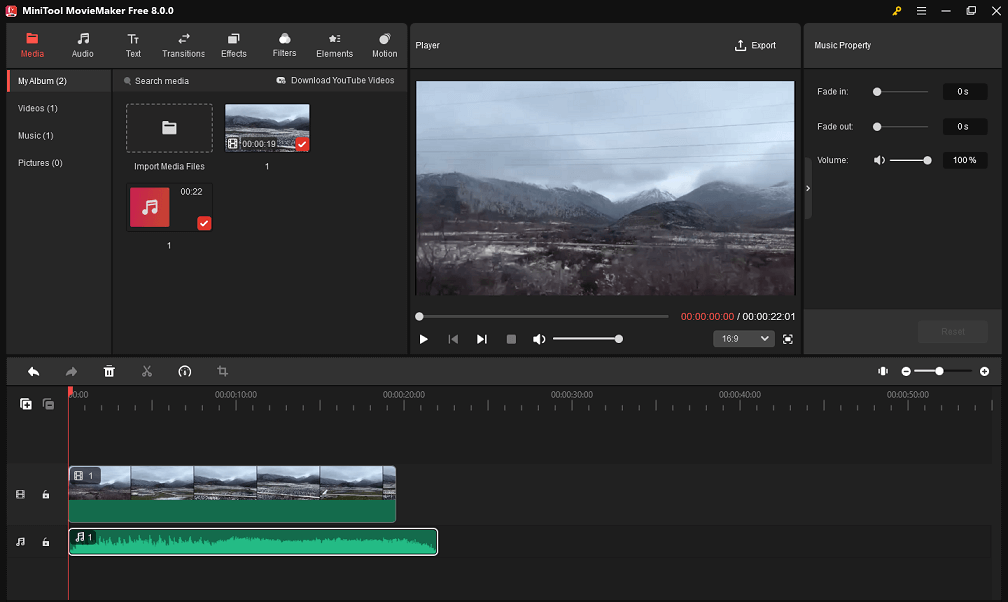This screenshot has width=1008, height=602.
Task: Undo the last action
Action: point(33,372)
